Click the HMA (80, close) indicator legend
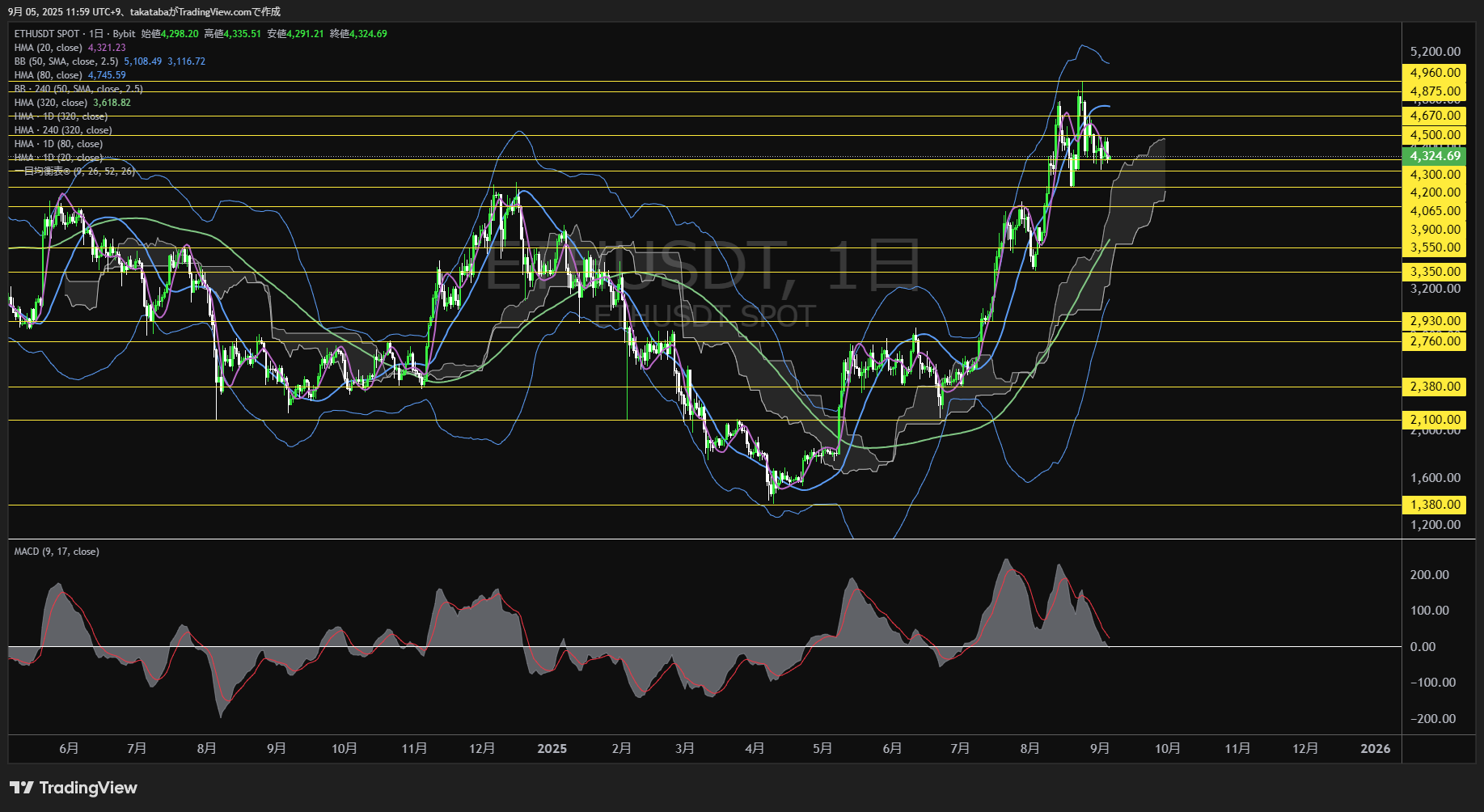The width and height of the screenshot is (1484, 812). [48, 75]
